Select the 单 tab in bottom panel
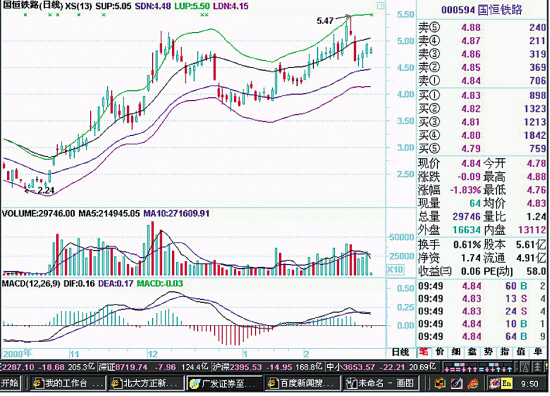 point(537,352)
